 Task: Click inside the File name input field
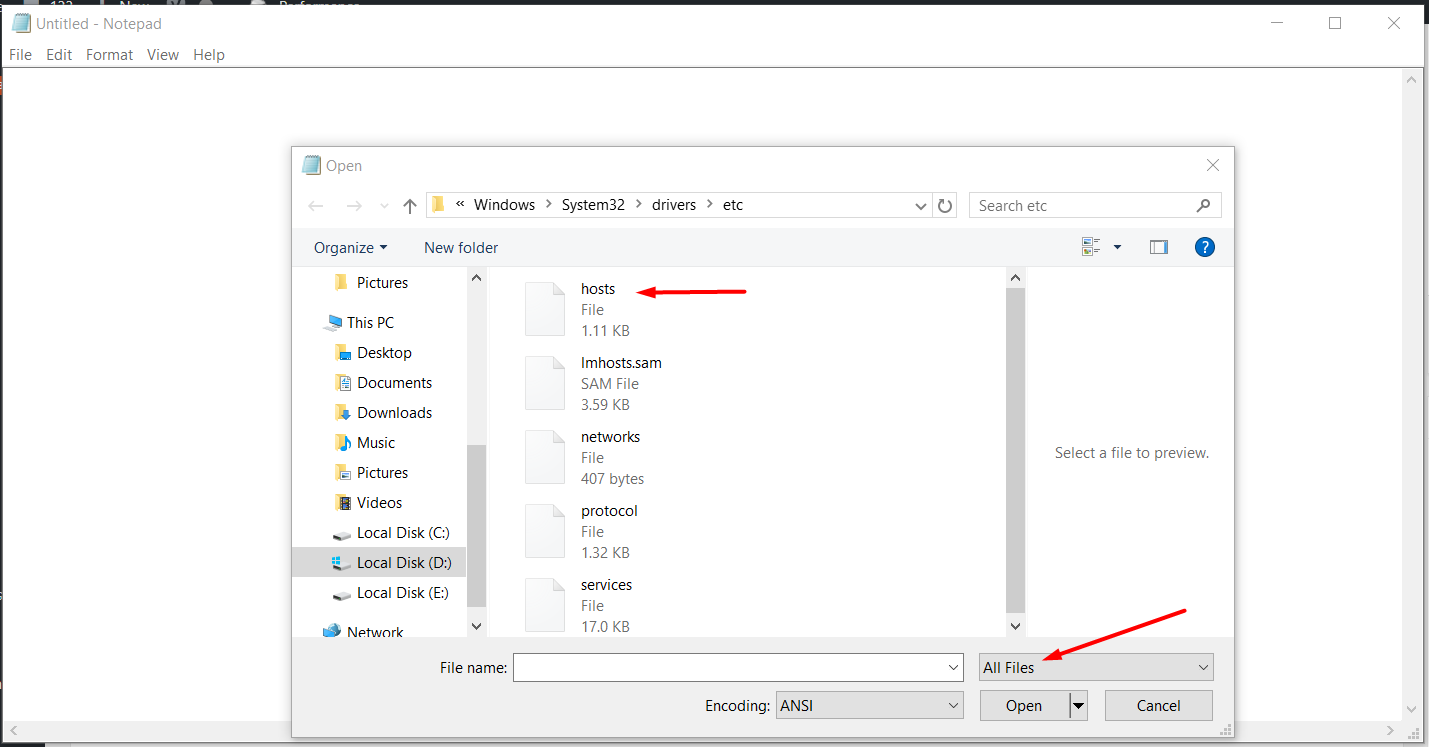click(730, 667)
